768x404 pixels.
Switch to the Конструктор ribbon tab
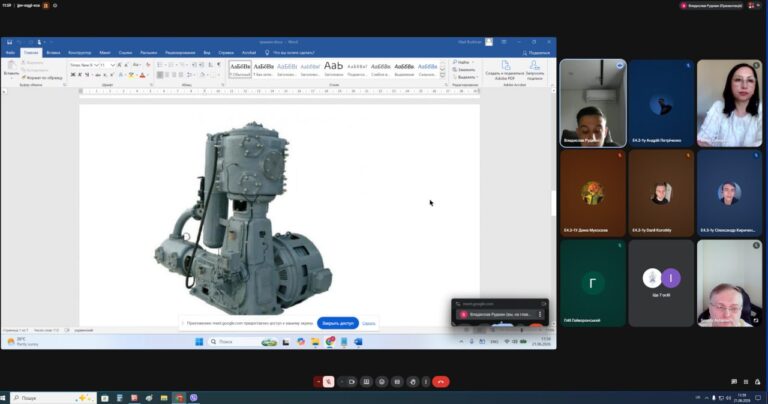coord(79,52)
